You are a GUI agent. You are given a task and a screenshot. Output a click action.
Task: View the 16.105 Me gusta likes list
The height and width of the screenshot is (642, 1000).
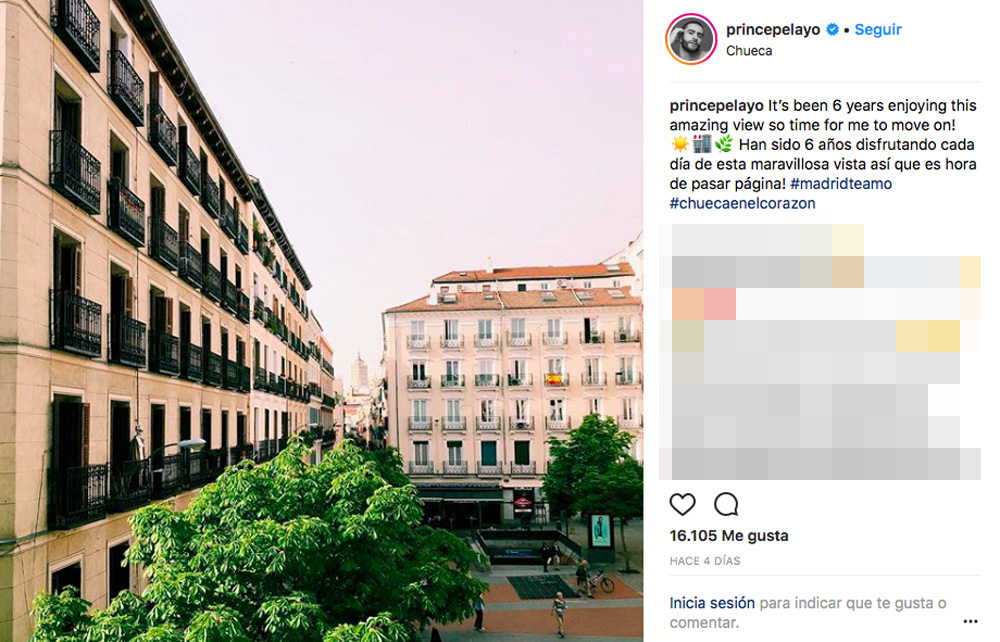[x=729, y=536]
